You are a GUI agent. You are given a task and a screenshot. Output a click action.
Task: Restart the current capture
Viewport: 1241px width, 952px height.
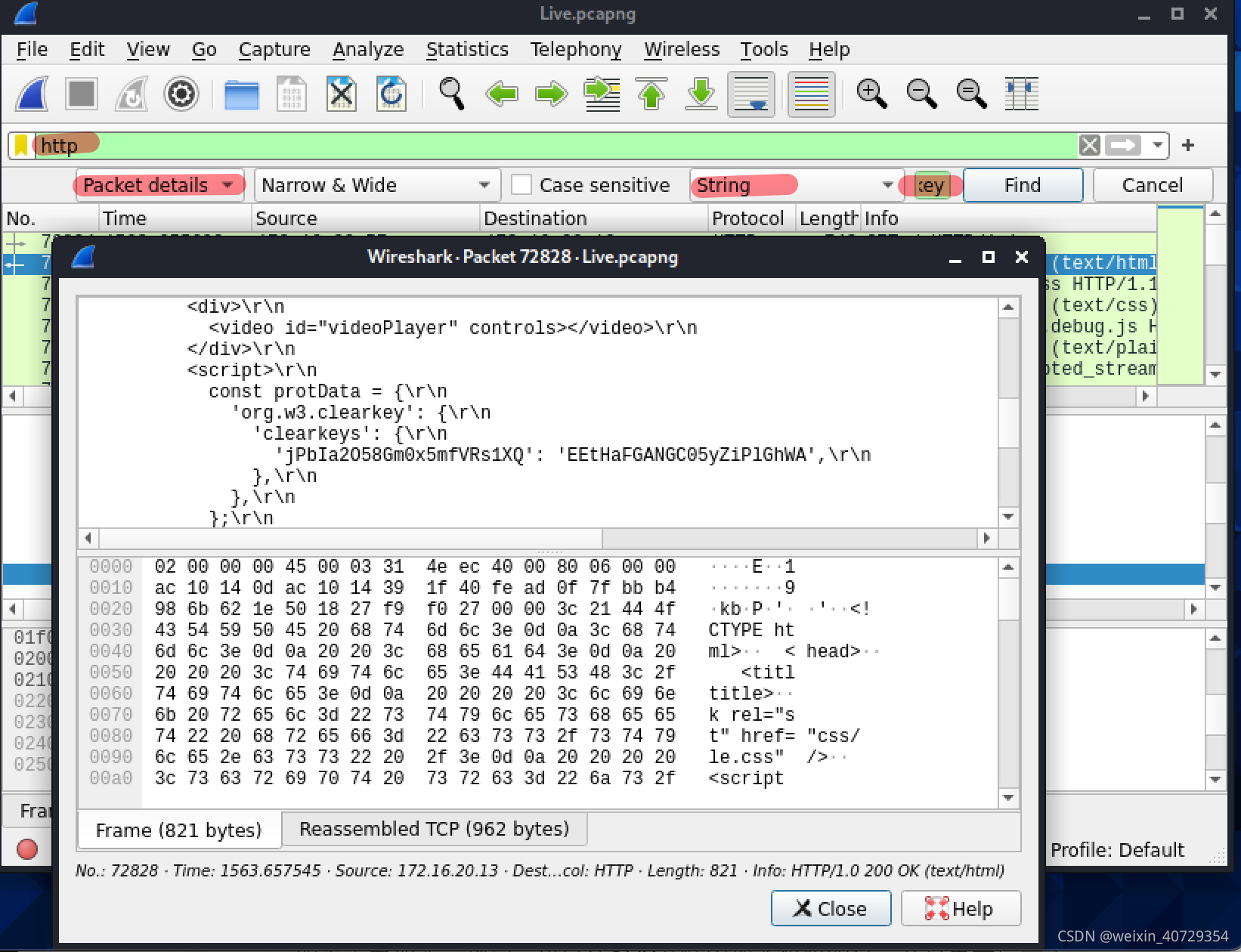coord(132,94)
